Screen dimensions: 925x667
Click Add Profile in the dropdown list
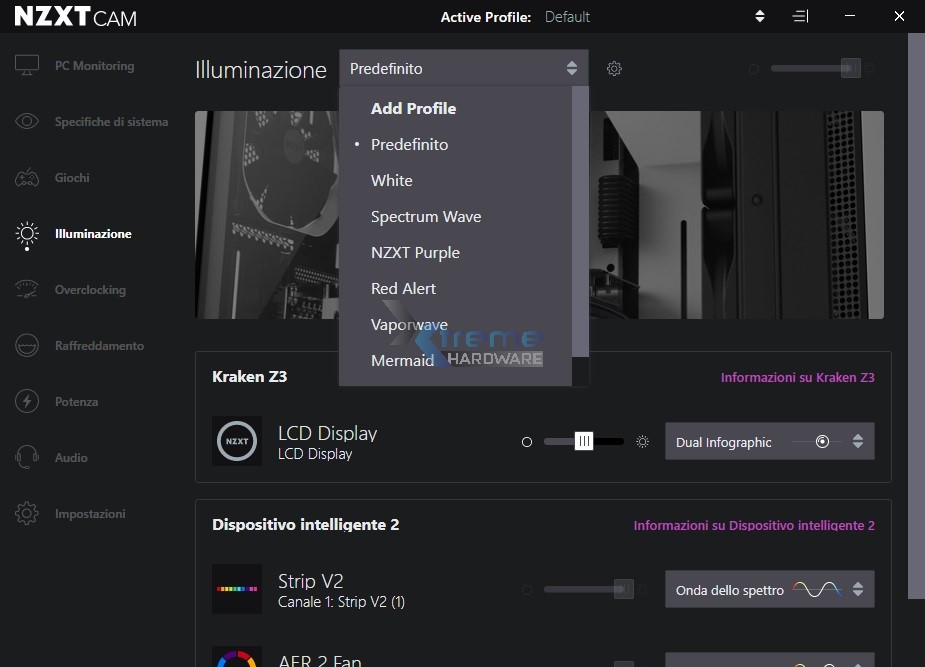[x=413, y=109]
